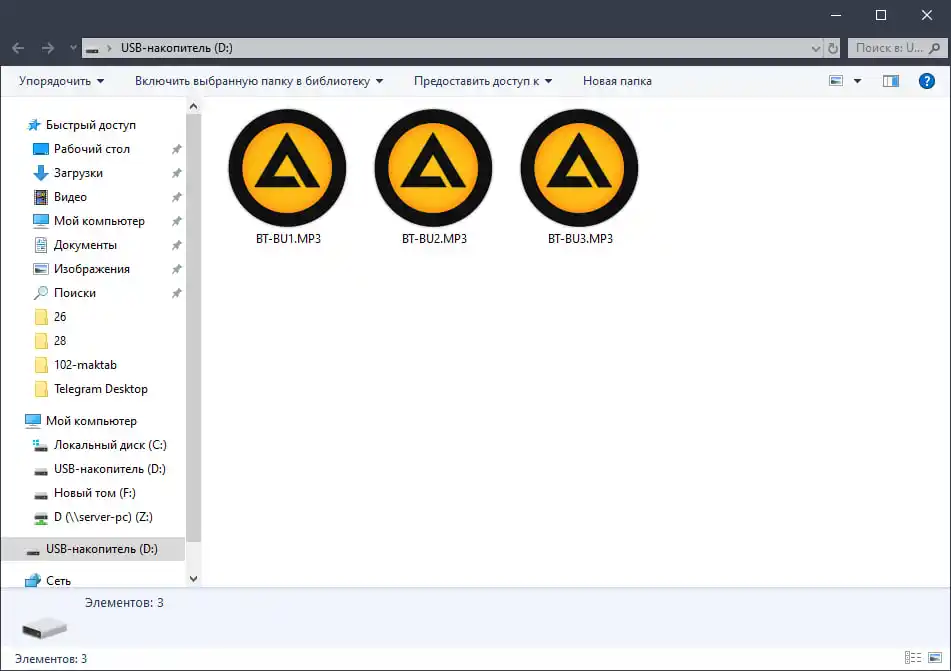Click the address bar path USB-накопитель (D:)
This screenshot has width=951, height=671.
point(176,48)
